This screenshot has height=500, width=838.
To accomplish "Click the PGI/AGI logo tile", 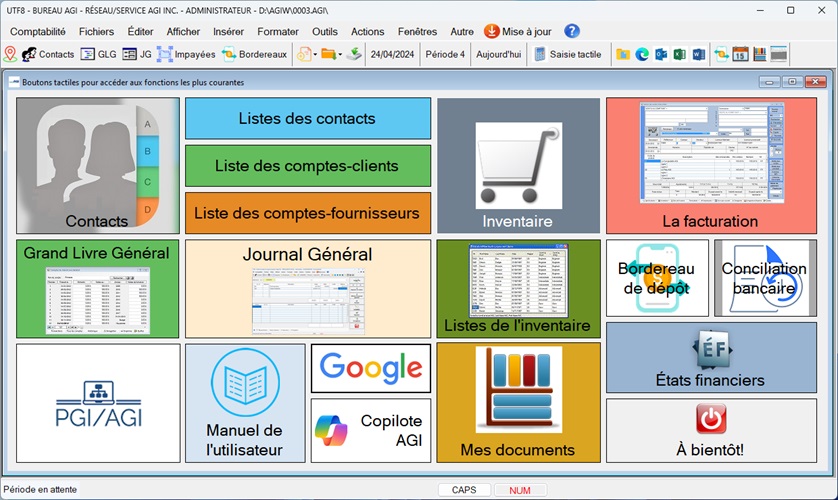I will click(x=98, y=403).
